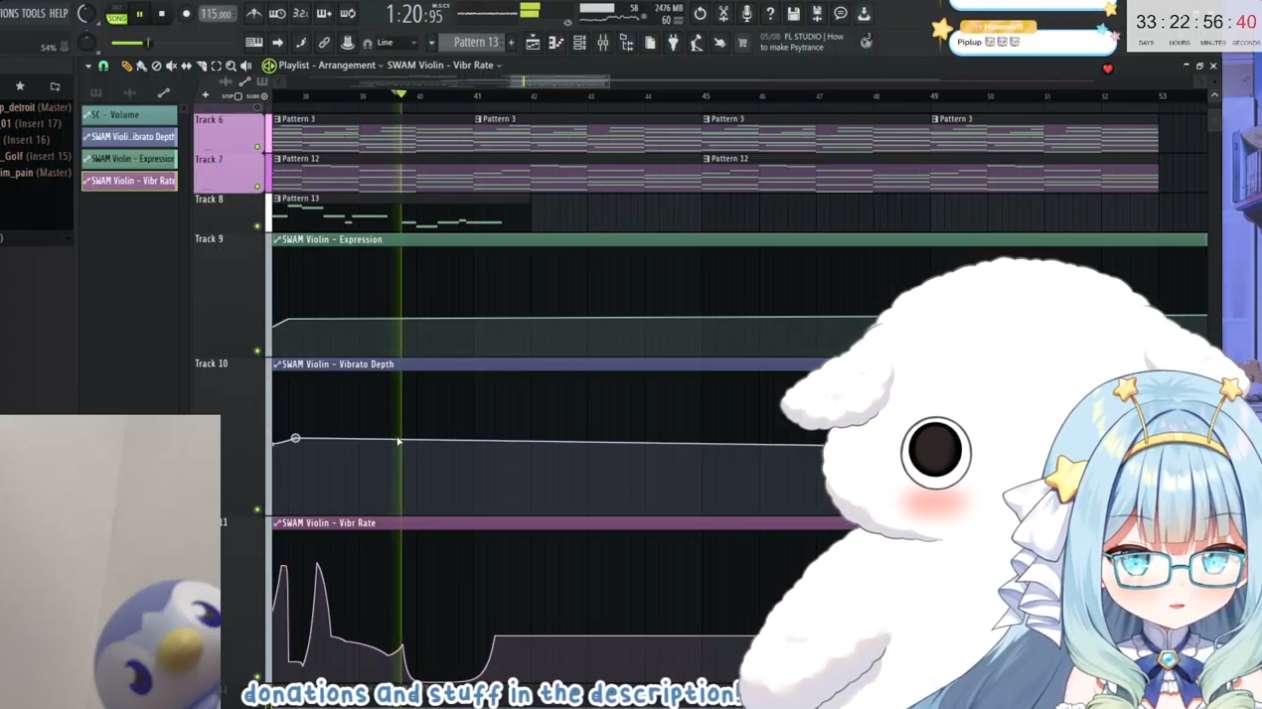
Task: Click the speech bubble news icon
Action: tap(841, 14)
